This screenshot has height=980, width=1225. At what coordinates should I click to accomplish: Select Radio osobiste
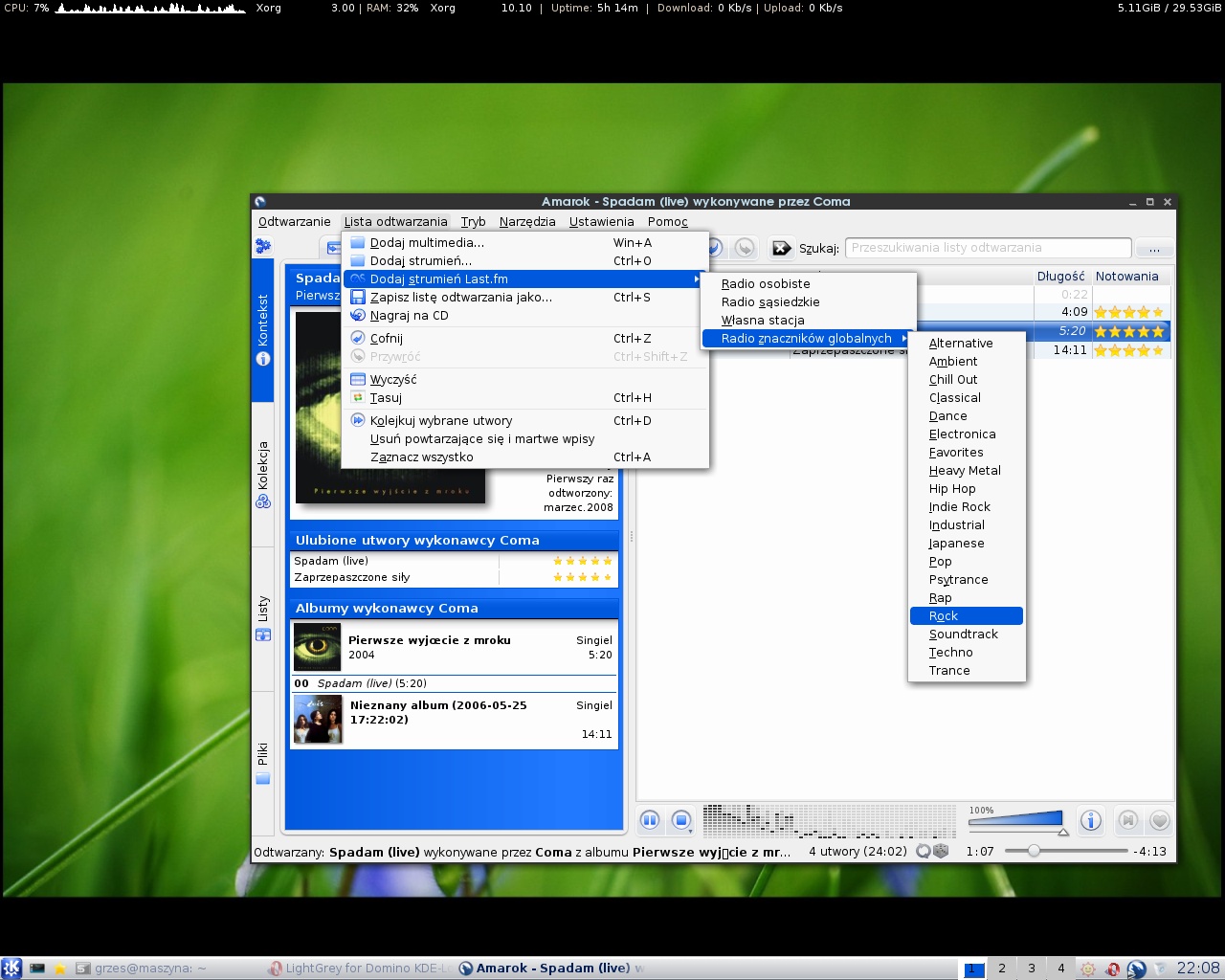pos(808,284)
